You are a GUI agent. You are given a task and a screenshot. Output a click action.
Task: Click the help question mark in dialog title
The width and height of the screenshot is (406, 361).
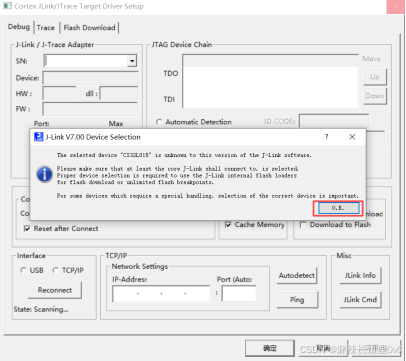coord(327,137)
